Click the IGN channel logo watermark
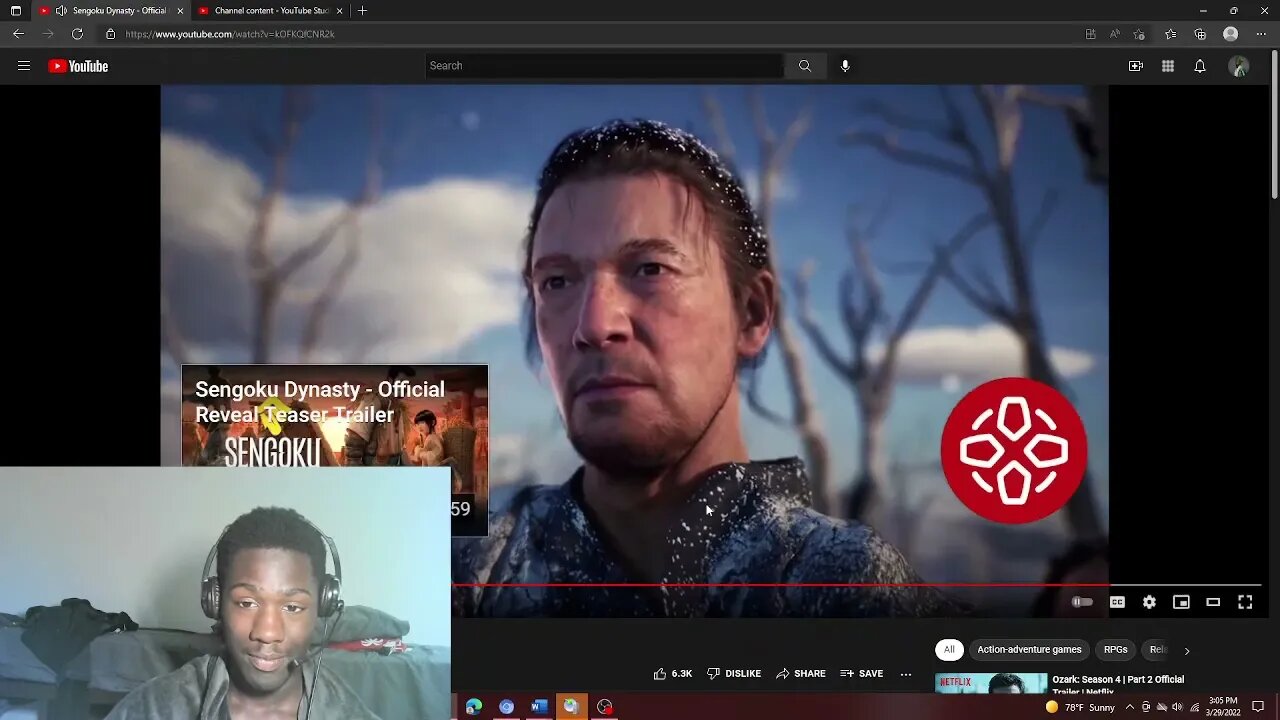Viewport: 1280px width, 720px height. tap(1014, 450)
